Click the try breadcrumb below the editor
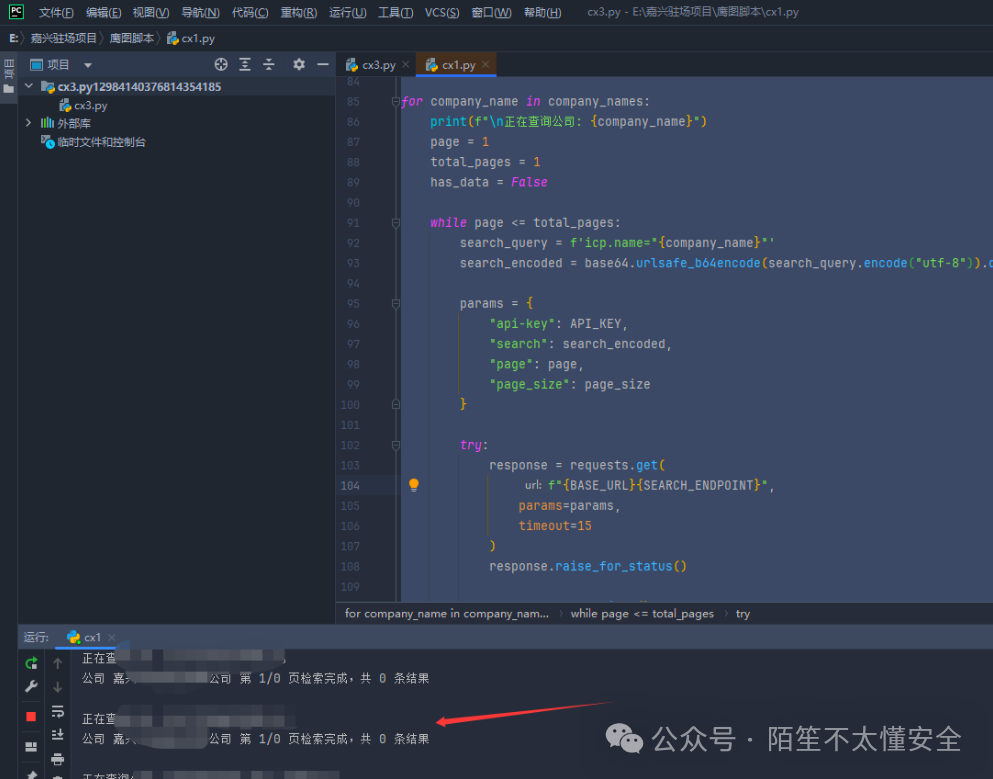 (742, 613)
